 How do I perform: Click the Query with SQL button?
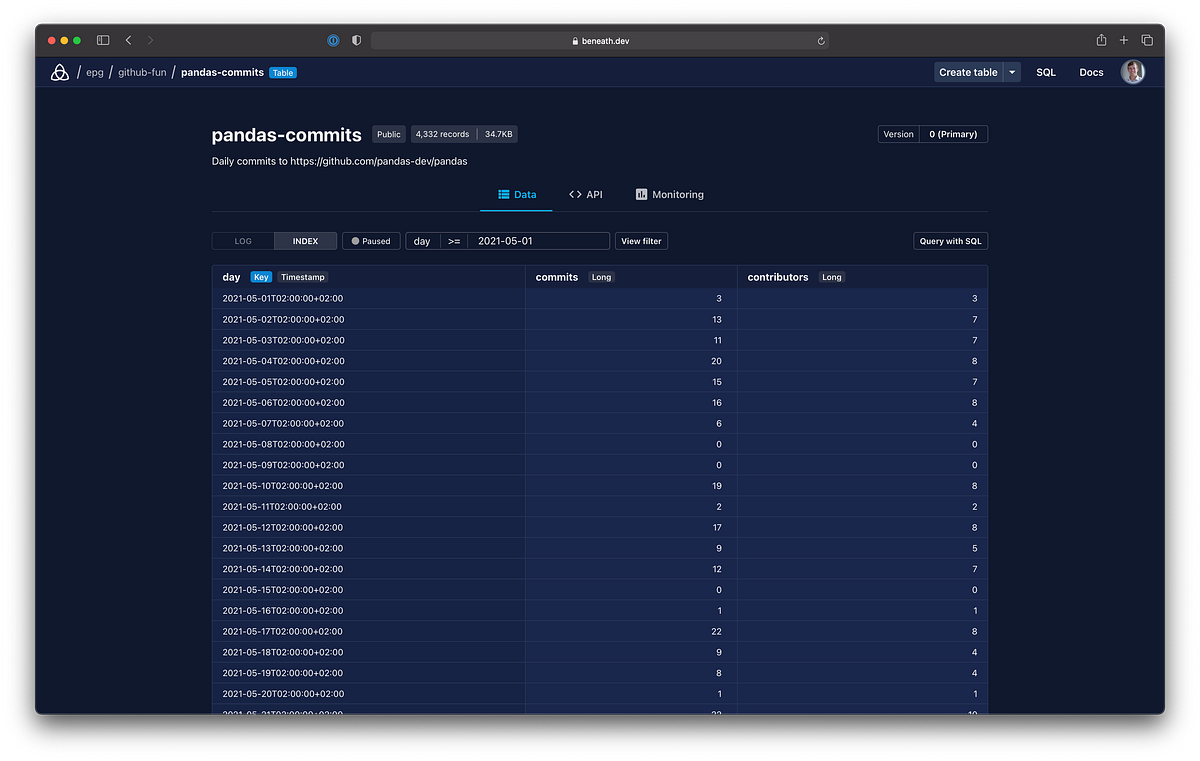coord(950,240)
